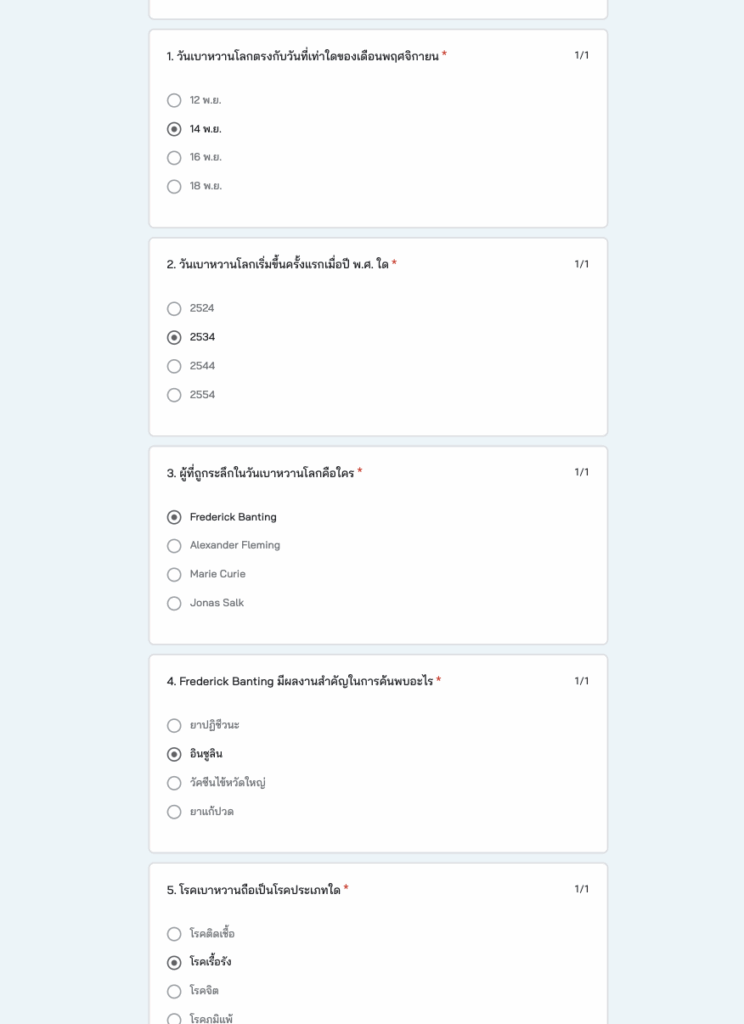This screenshot has width=744, height=1024.
Task: Select Alexander Fleming as the answer
Action: click(x=174, y=546)
